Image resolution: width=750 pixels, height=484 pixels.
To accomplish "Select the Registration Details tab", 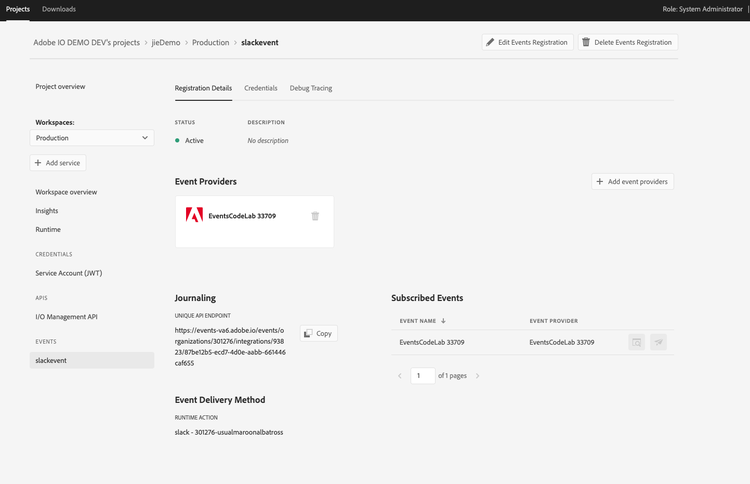I will pyautogui.click(x=203, y=88).
